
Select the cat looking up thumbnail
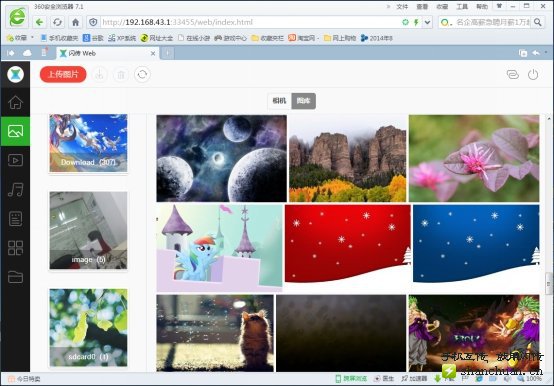pyautogui.click(x=215, y=333)
